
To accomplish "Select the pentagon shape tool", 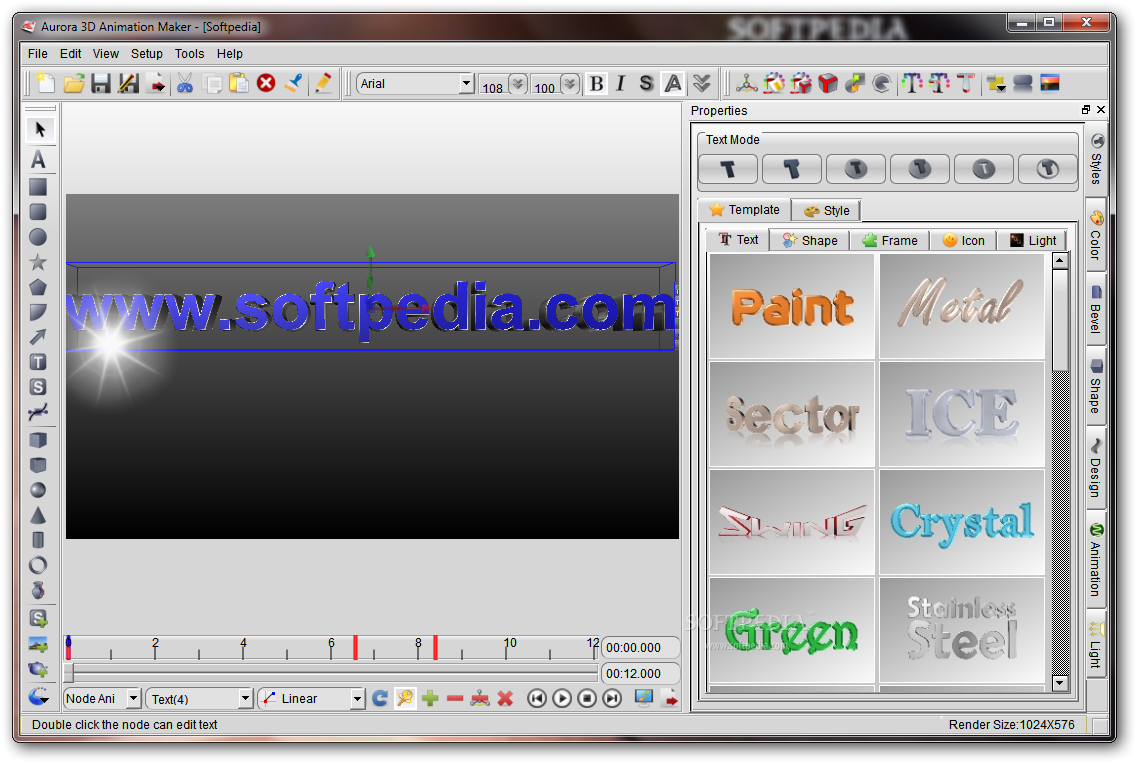I will [38, 287].
